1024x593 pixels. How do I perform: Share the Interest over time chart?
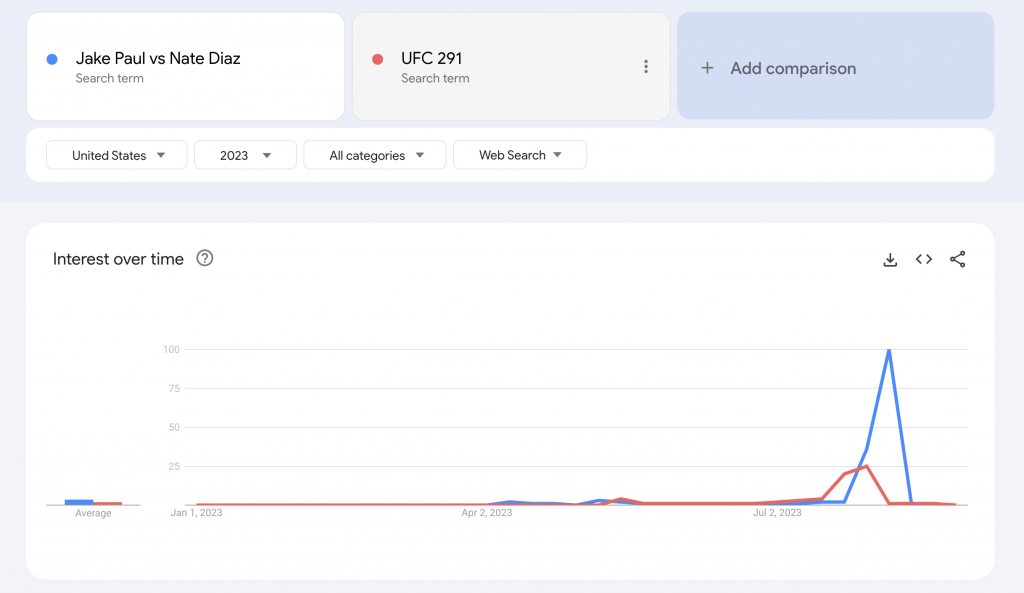(x=957, y=260)
